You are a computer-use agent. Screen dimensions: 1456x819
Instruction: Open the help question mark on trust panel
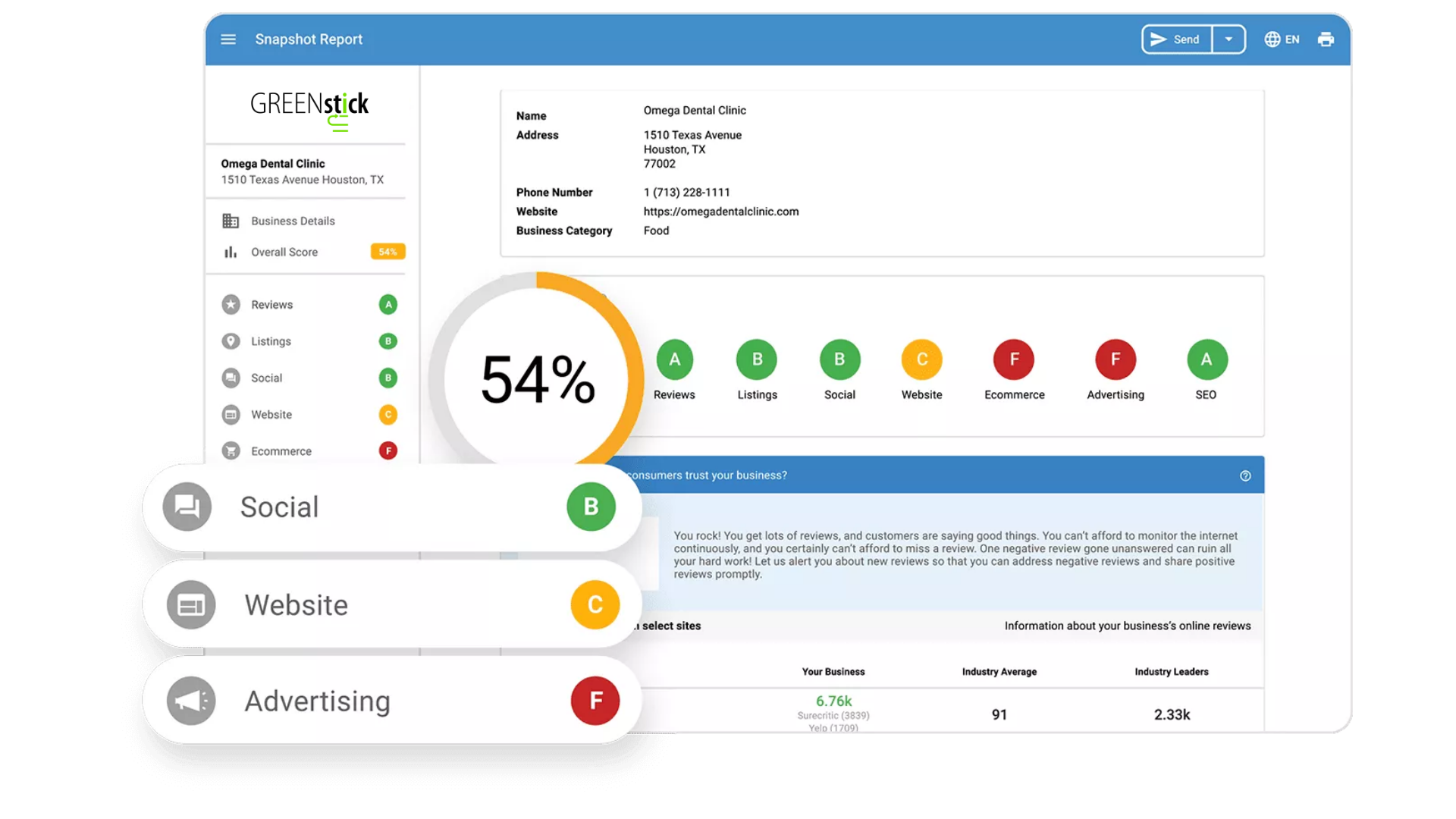[x=1245, y=475]
